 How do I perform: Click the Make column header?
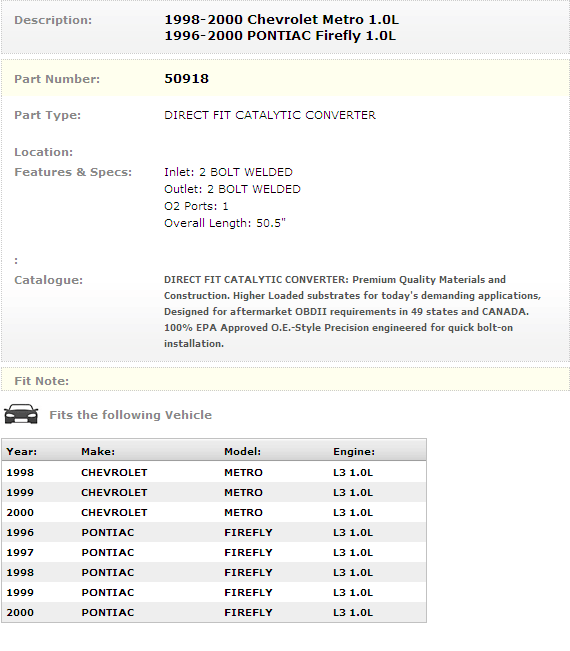98,451
